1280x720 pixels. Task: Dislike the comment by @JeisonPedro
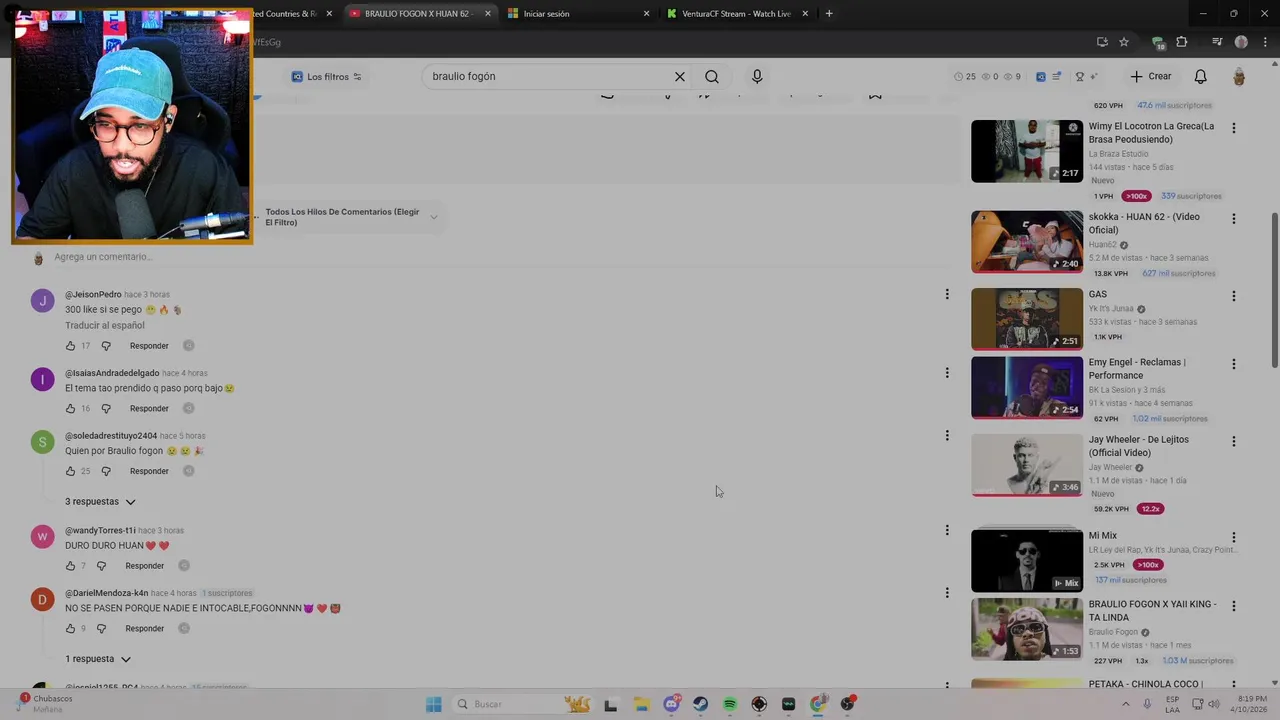tap(106, 346)
